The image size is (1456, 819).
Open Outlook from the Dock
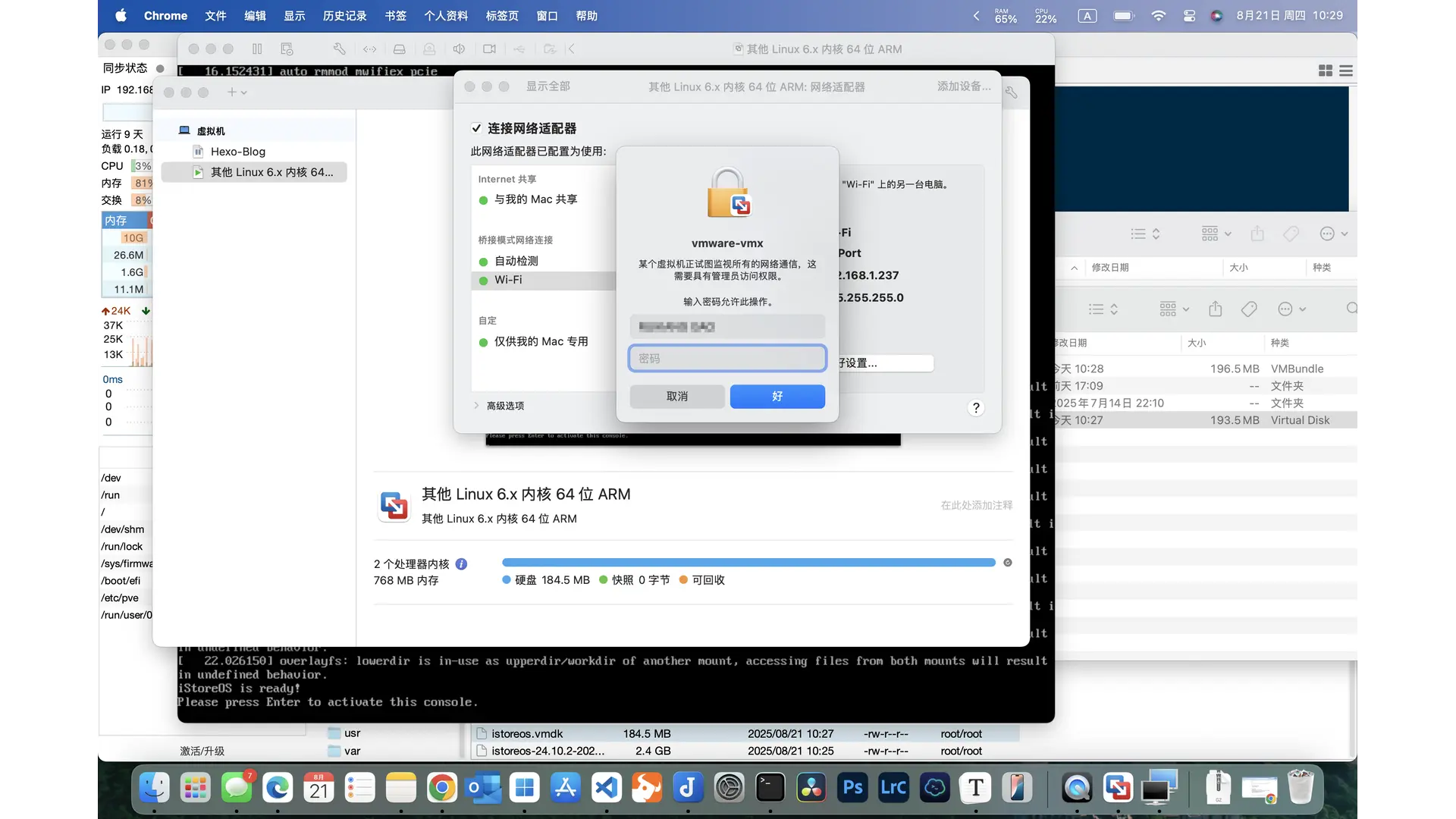coord(483,789)
